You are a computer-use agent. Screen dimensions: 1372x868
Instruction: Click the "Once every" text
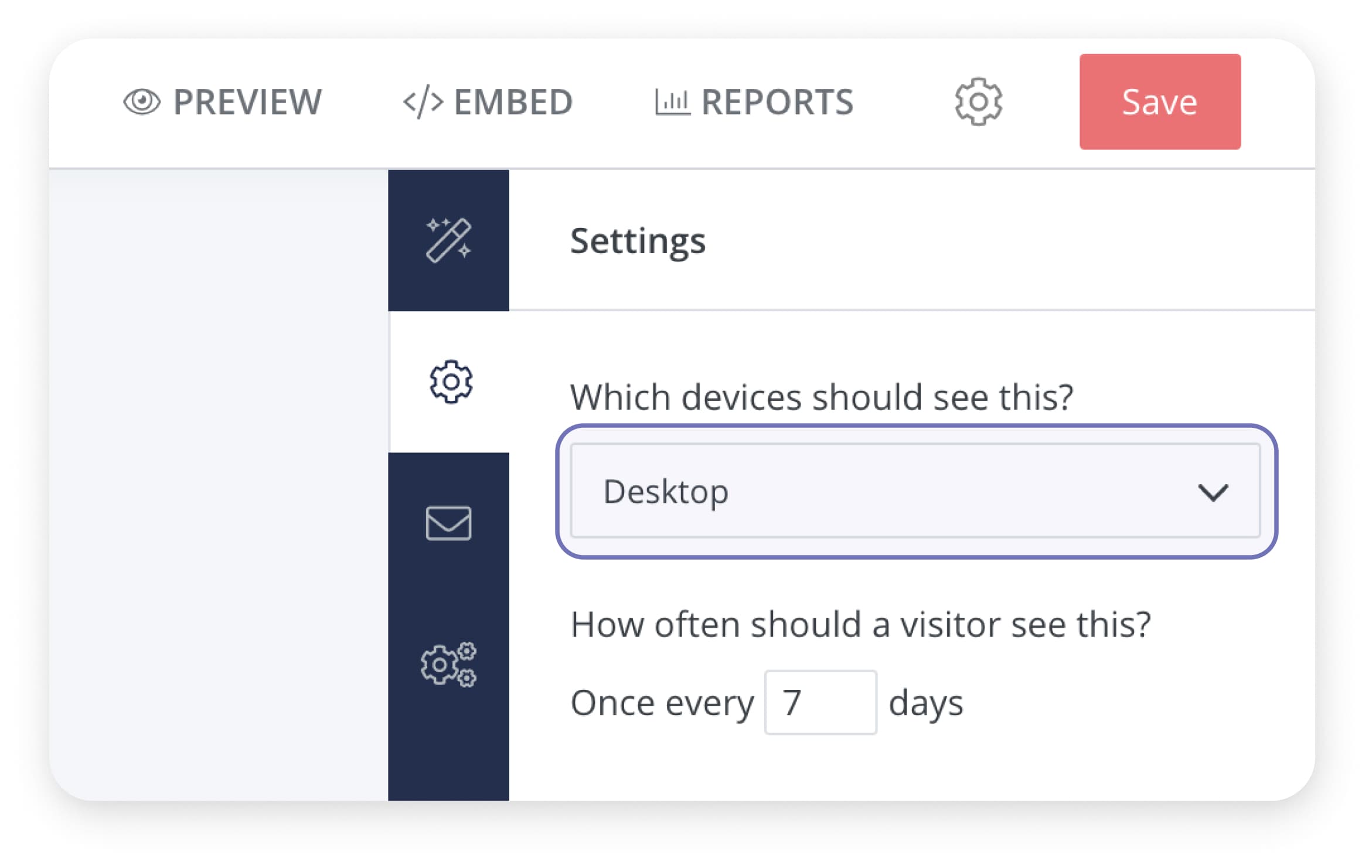coord(662,703)
